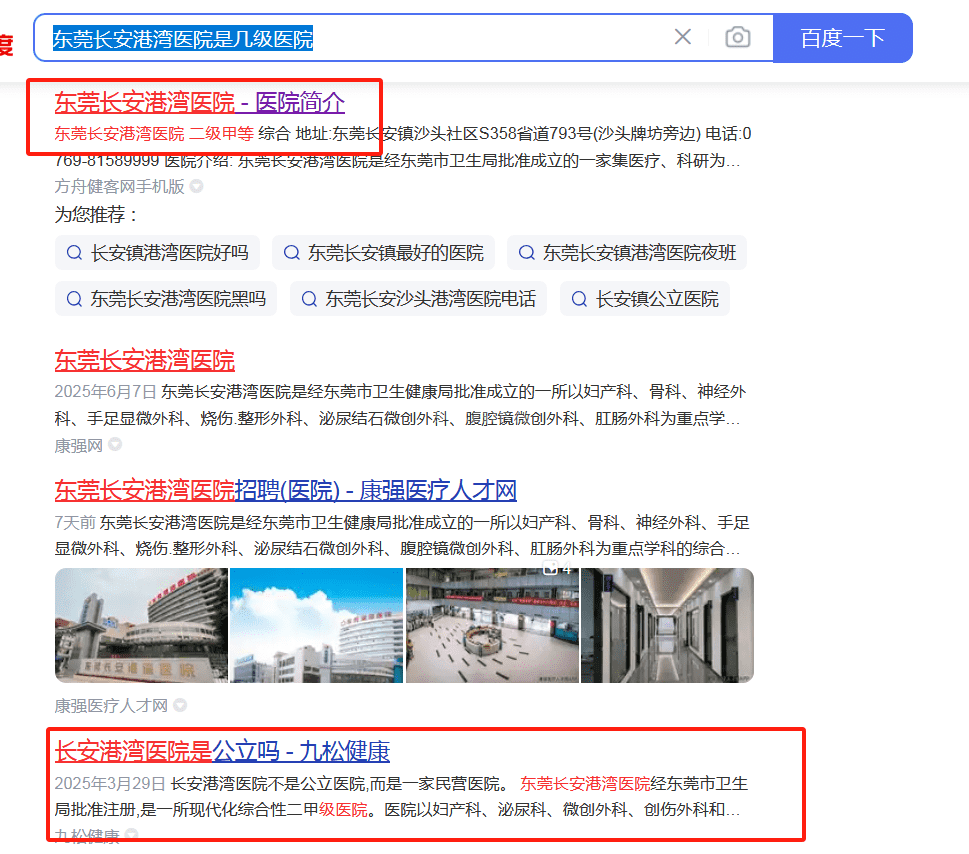
Task: Click magnifier icon in 长安镇公立医院 chip
Action: (579, 299)
